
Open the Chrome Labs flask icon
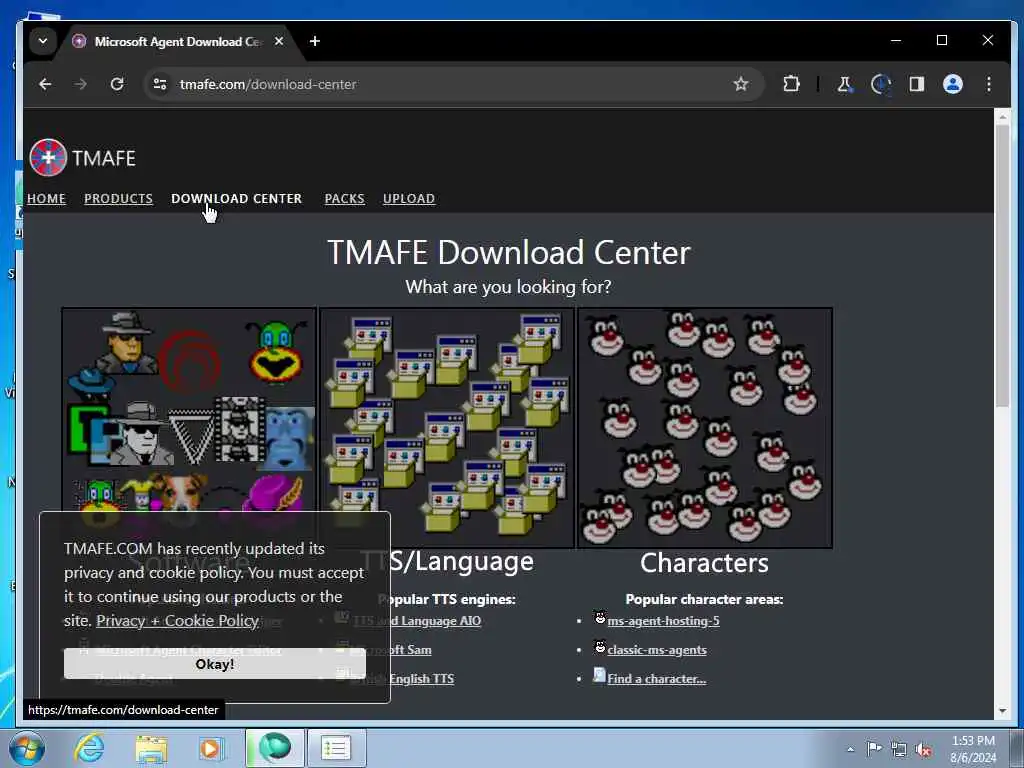point(844,84)
